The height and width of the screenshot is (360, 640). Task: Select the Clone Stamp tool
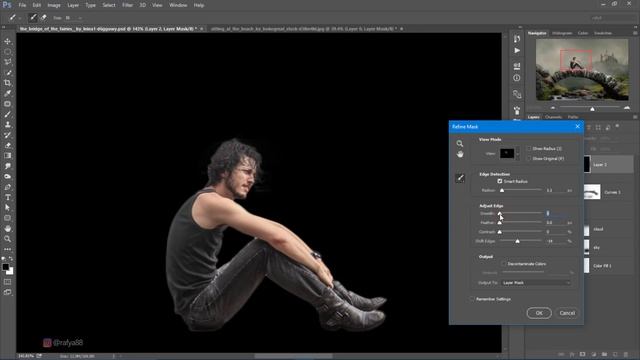pos(8,124)
